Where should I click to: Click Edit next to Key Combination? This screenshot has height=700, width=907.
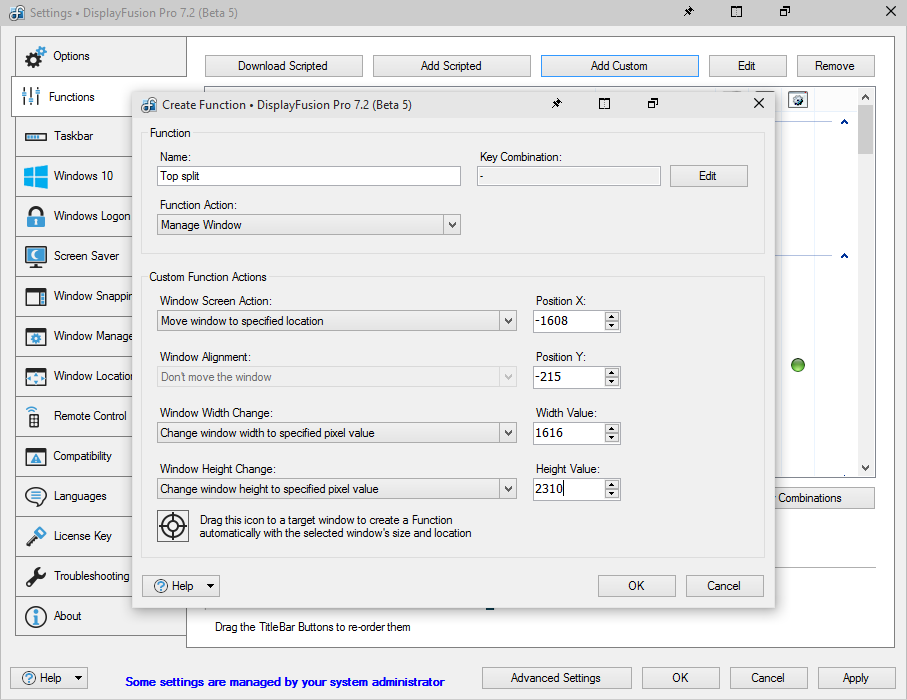[708, 176]
